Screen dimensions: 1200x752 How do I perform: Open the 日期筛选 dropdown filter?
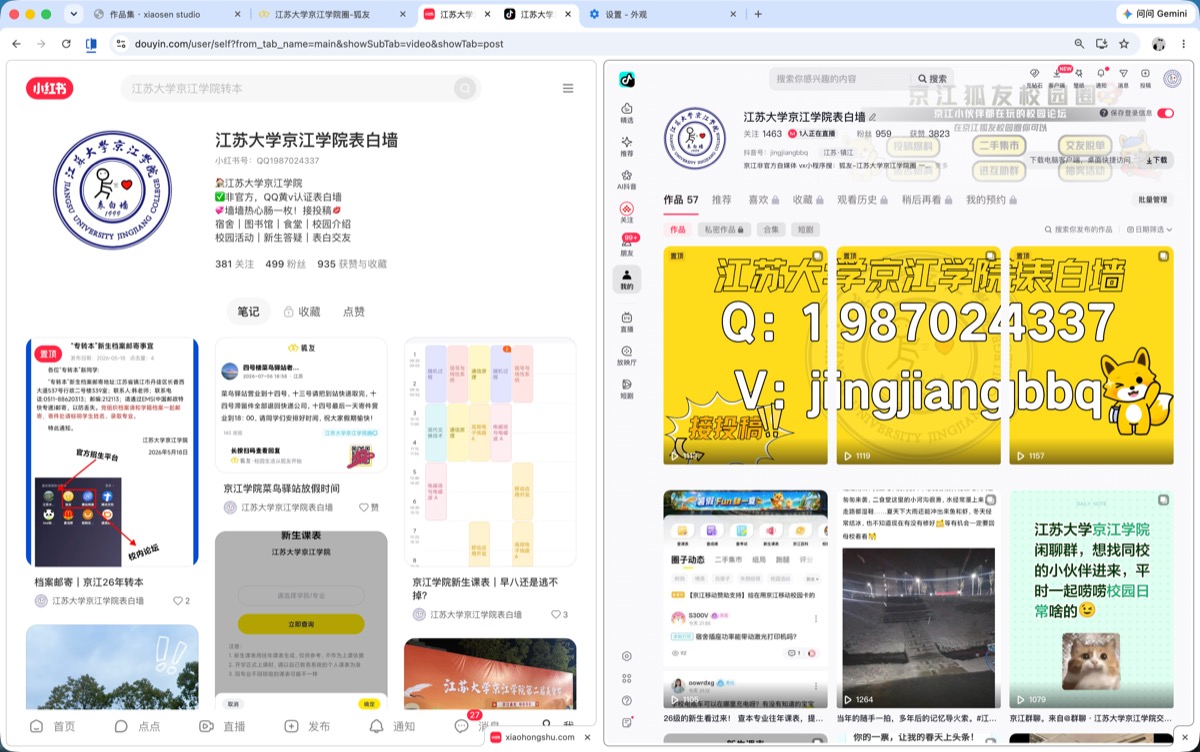[x=1149, y=230]
